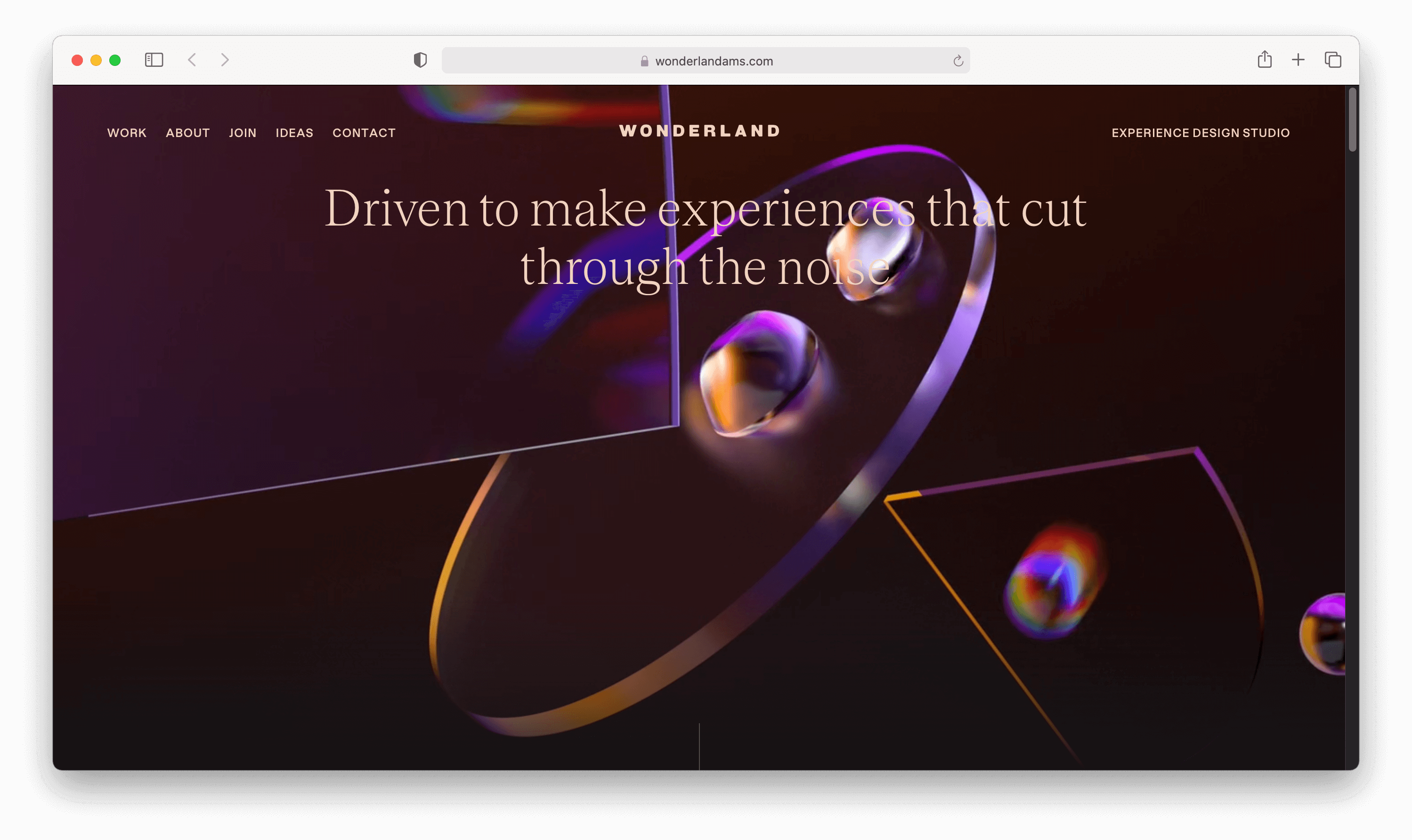Open the Share menu

(x=1264, y=60)
